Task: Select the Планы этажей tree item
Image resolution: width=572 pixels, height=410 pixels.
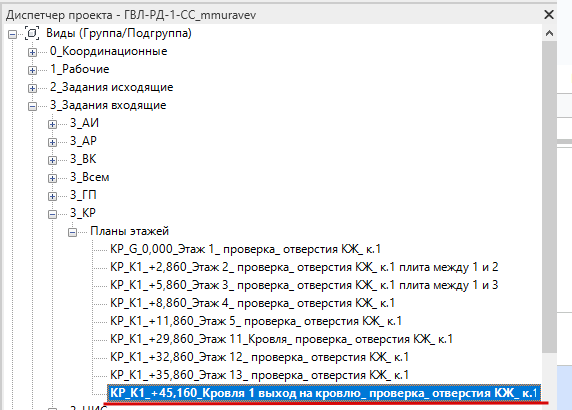Action: 130,231
